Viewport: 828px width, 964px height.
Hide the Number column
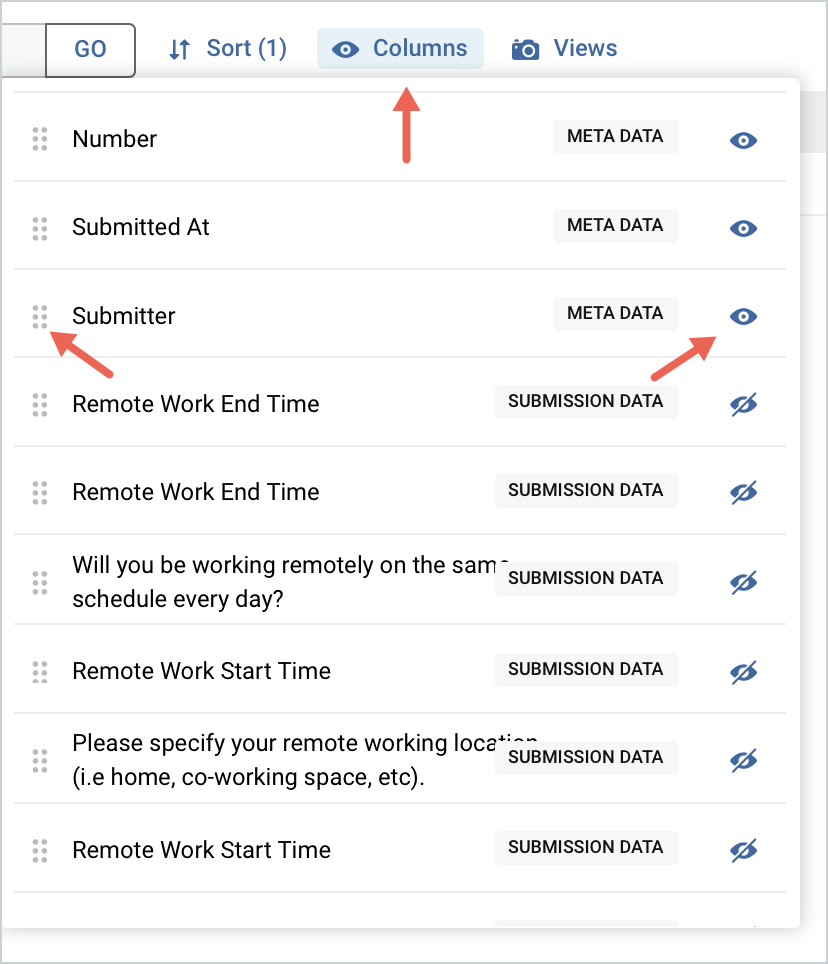click(743, 140)
